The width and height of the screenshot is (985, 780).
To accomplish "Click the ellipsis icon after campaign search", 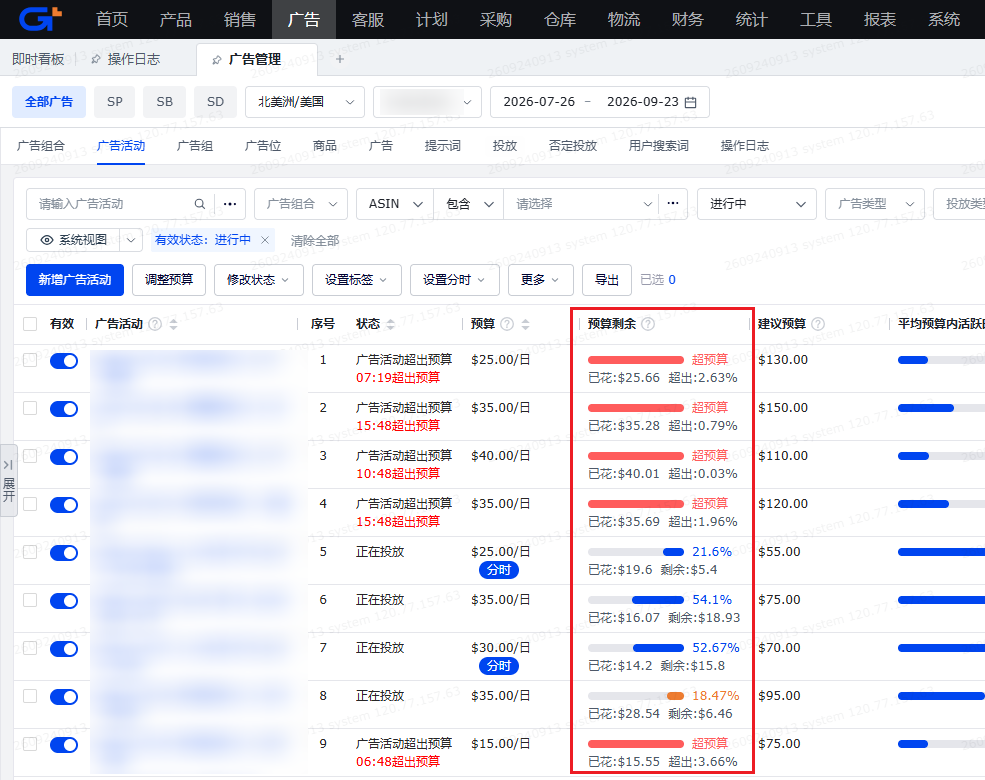I will click(230, 204).
